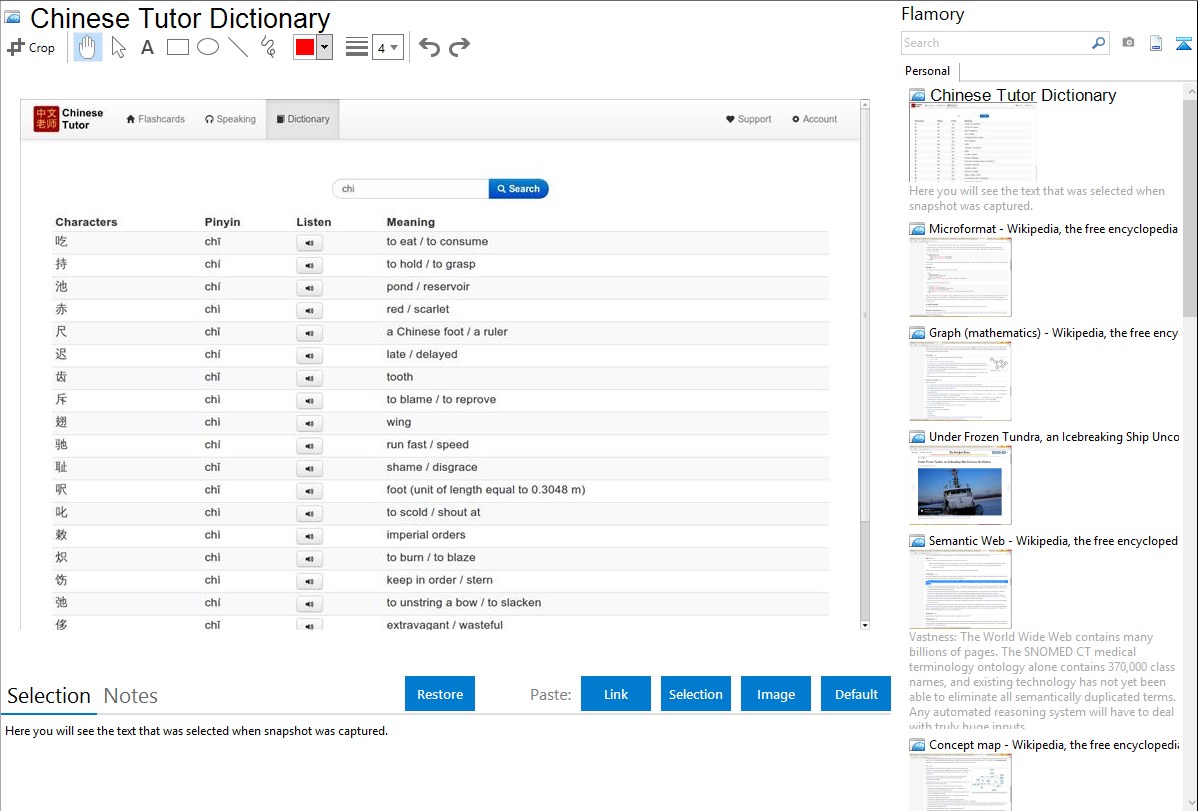Image resolution: width=1198 pixels, height=811 pixels.
Task: Select the Crop tool
Action: coord(31,47)
